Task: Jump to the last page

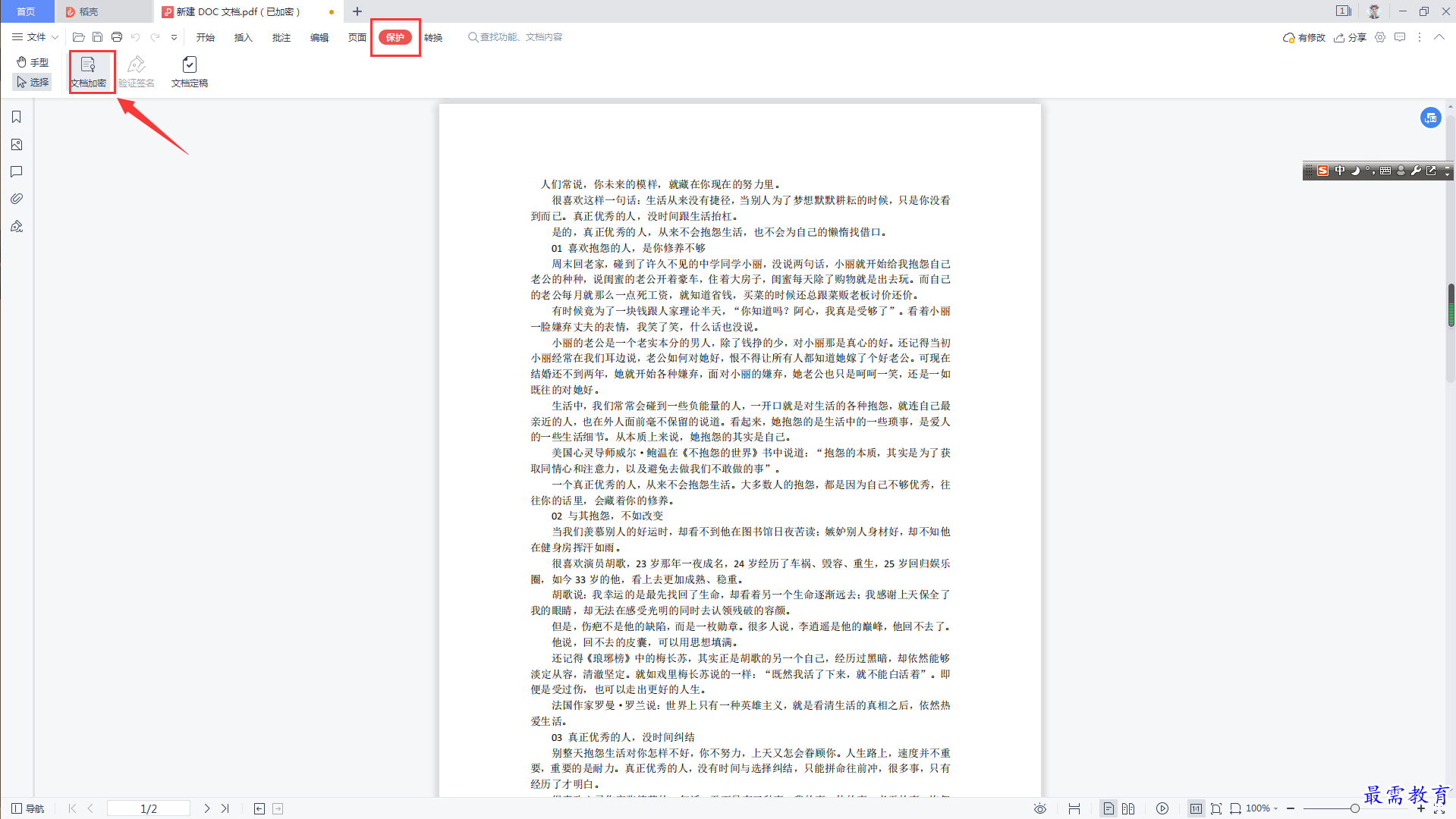Action: tap(225, 808)
